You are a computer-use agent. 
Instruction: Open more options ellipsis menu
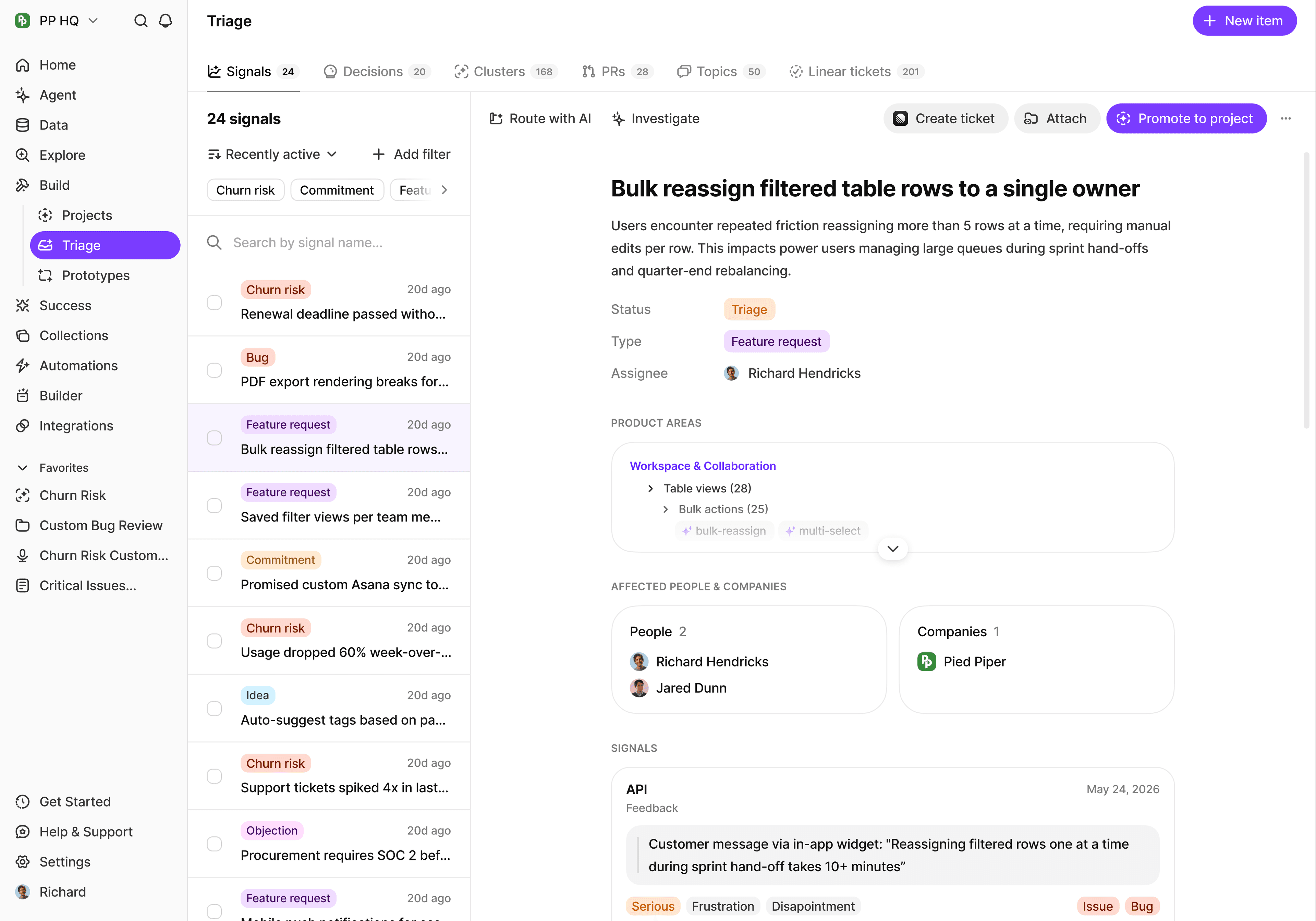(1285, 119)
